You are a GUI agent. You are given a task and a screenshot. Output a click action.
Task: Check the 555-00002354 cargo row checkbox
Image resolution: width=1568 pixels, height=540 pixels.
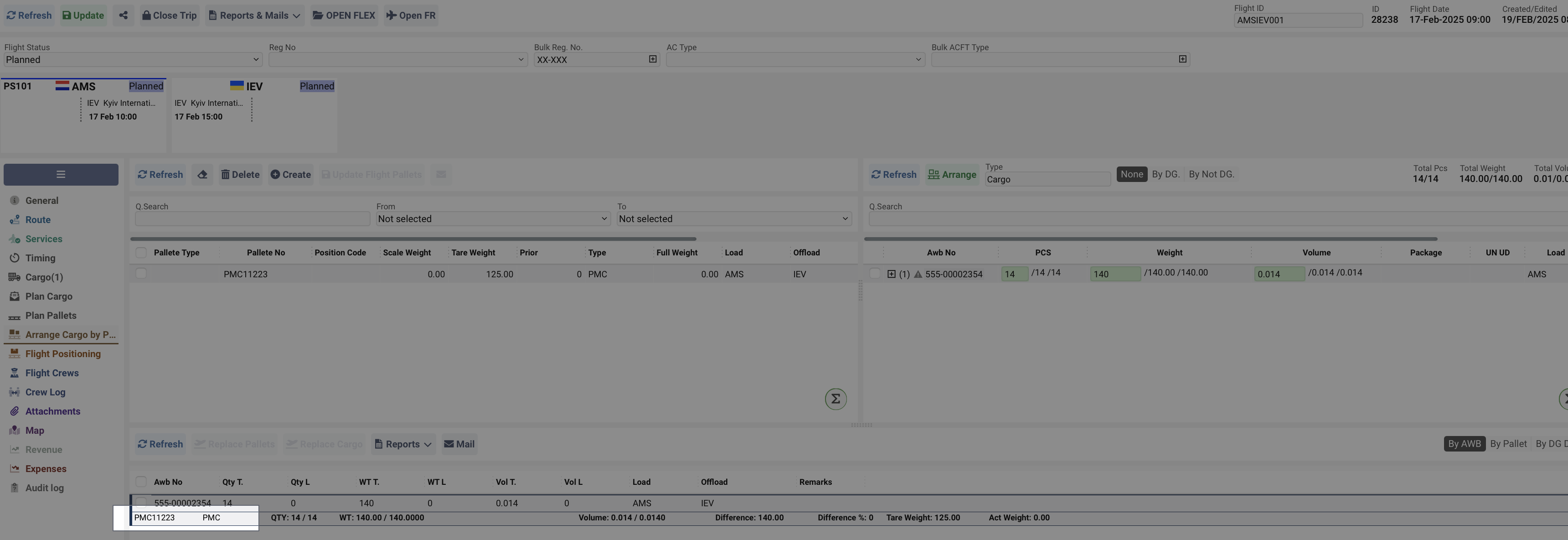[x=875, y=273]
